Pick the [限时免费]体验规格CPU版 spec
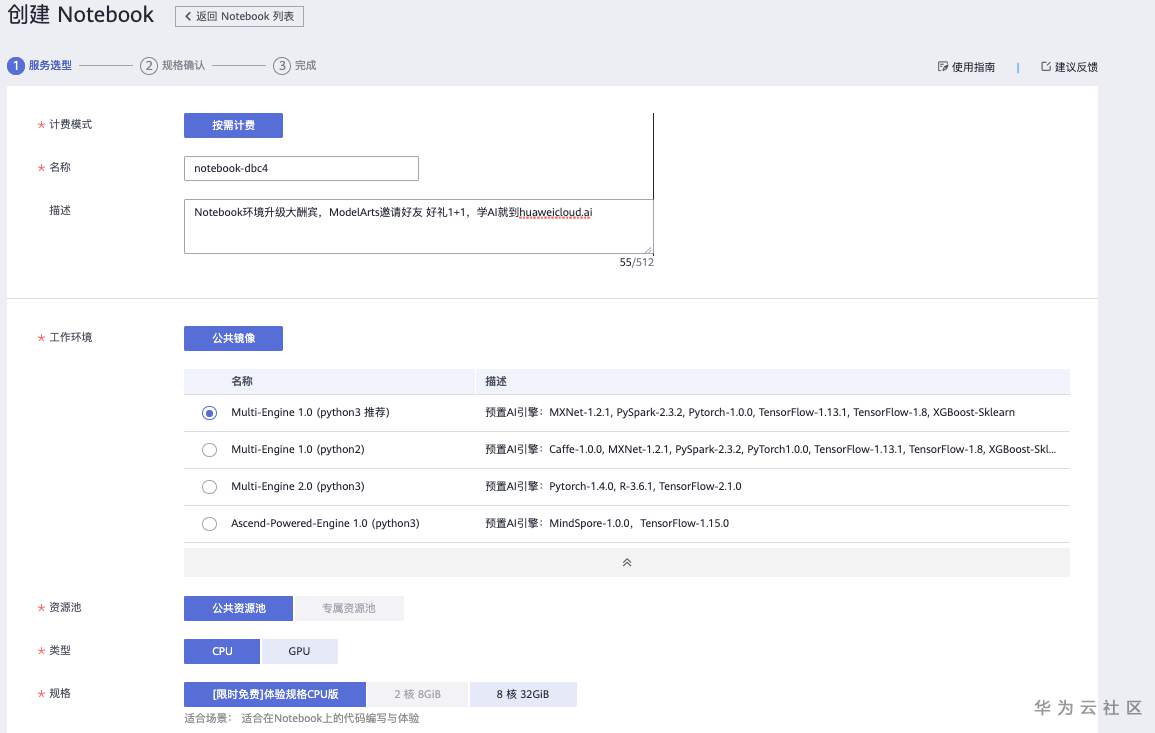1155x733 pixels. click(x=275, y=694)
